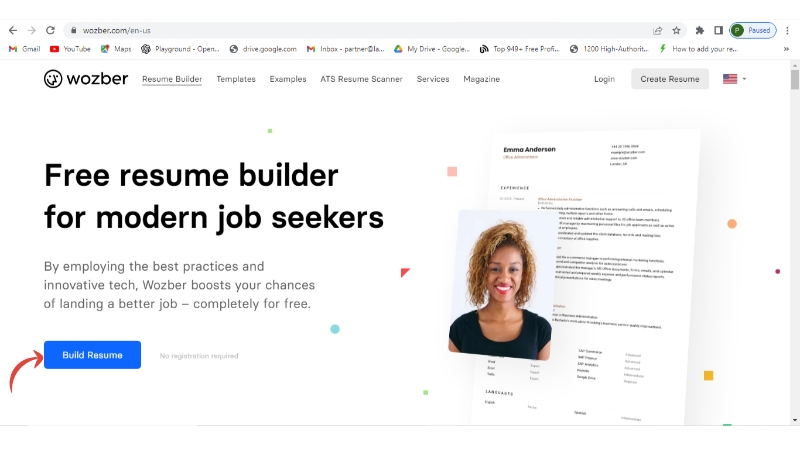This screenshot has width=800, height=449.
Task: Open the side panel icon
Action: 718,31
